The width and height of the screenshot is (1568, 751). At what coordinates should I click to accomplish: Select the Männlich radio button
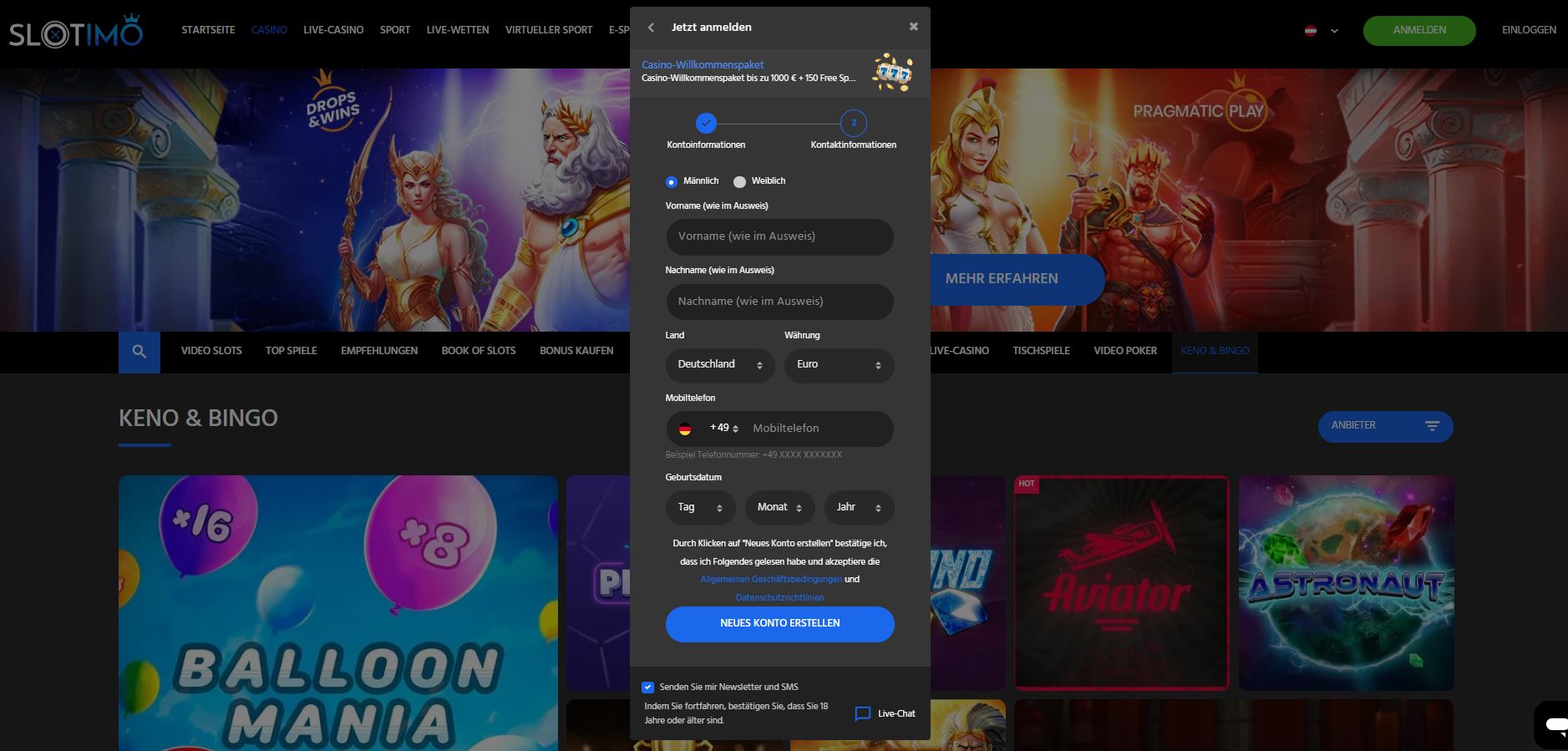coord(672,181)
